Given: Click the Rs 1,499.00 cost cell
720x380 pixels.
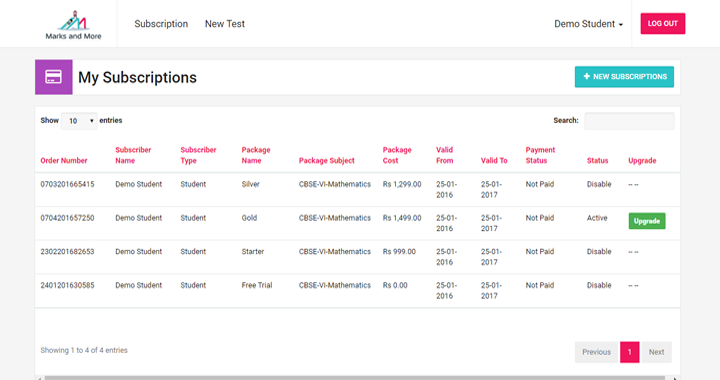Looking at the screenshot, I should [x=402, y=218].
